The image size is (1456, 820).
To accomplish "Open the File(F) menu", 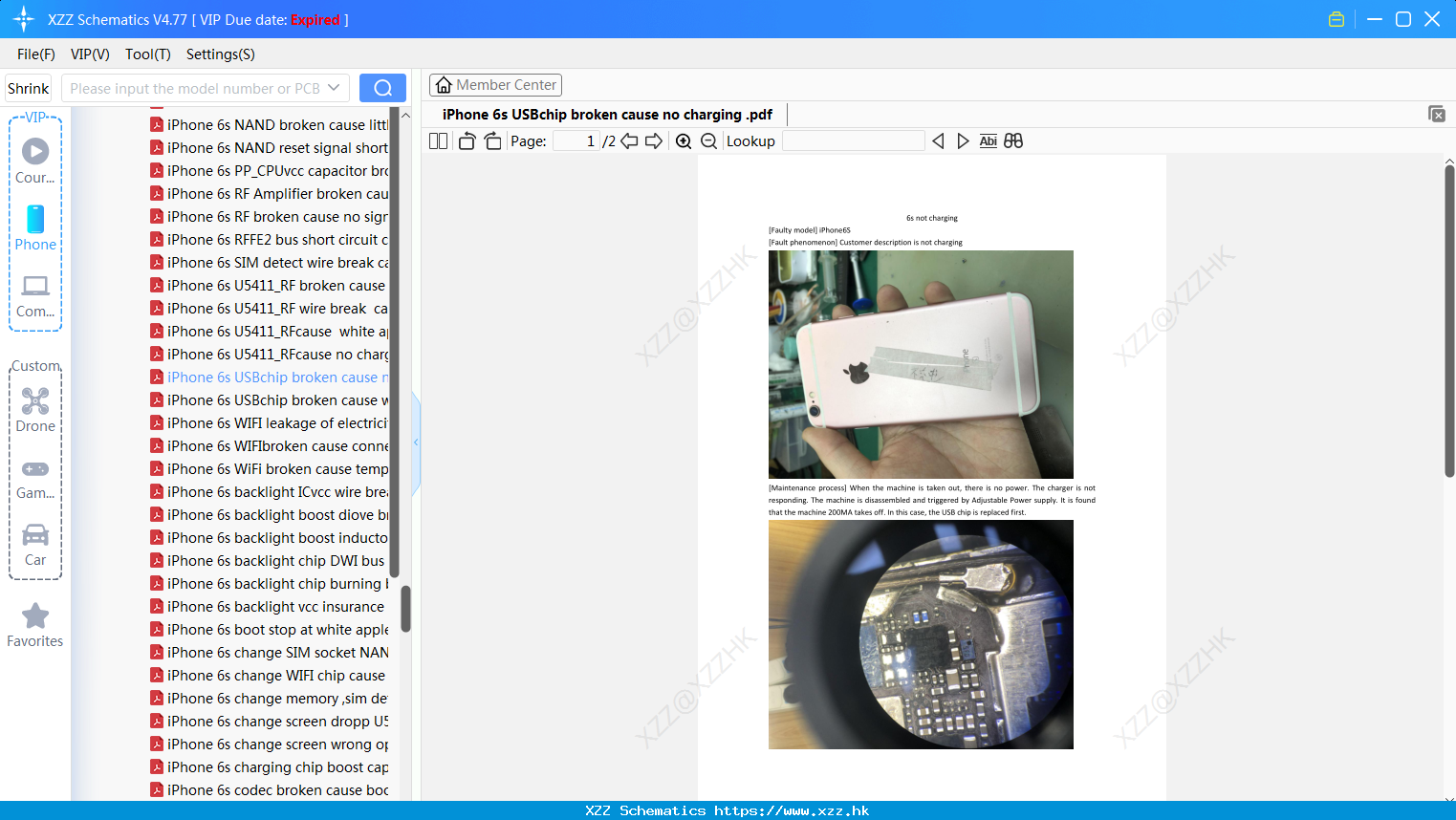I will pos(36,54).
